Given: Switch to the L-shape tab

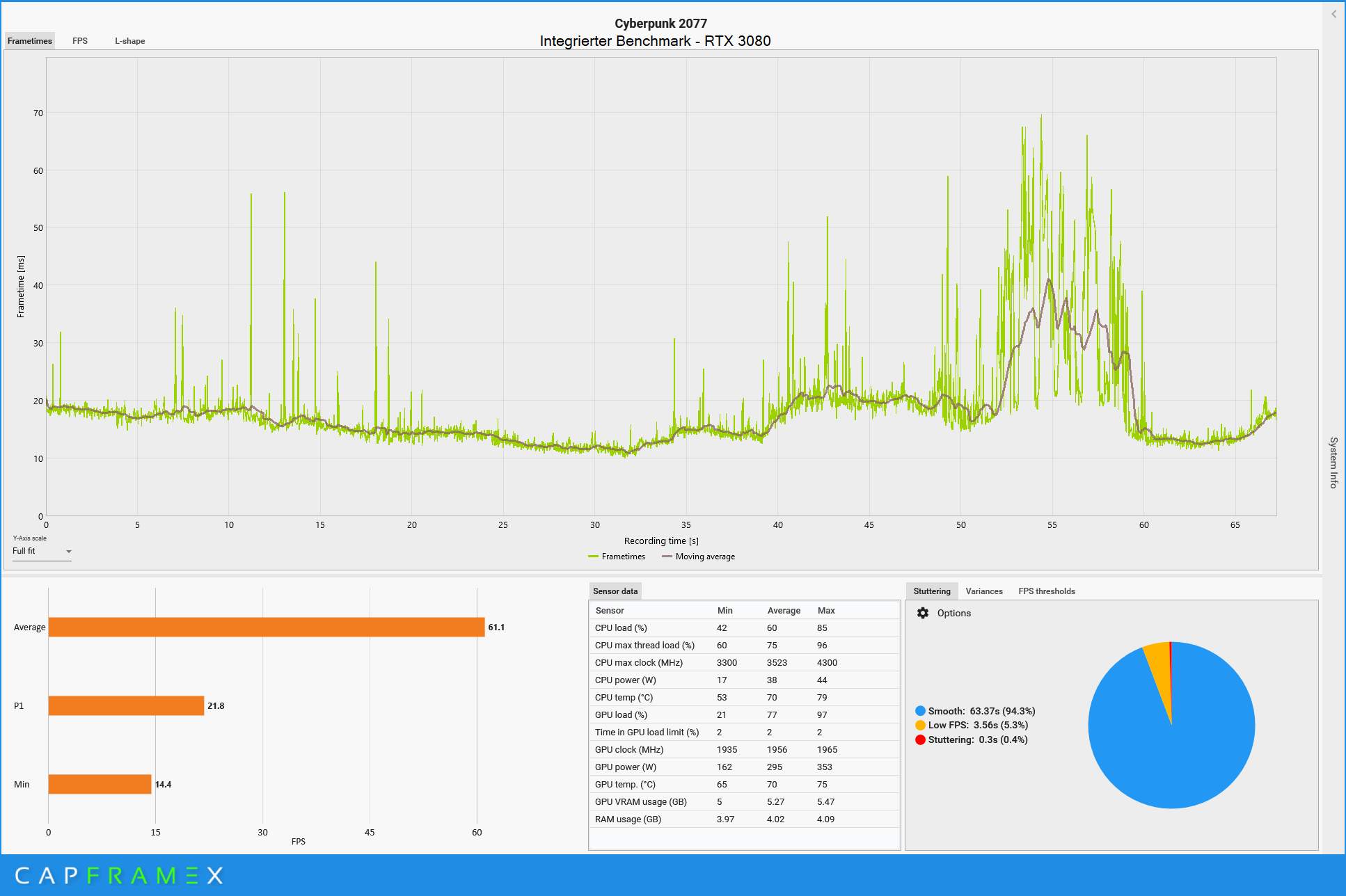Looking at the screenshot, I should pos(130,41).
